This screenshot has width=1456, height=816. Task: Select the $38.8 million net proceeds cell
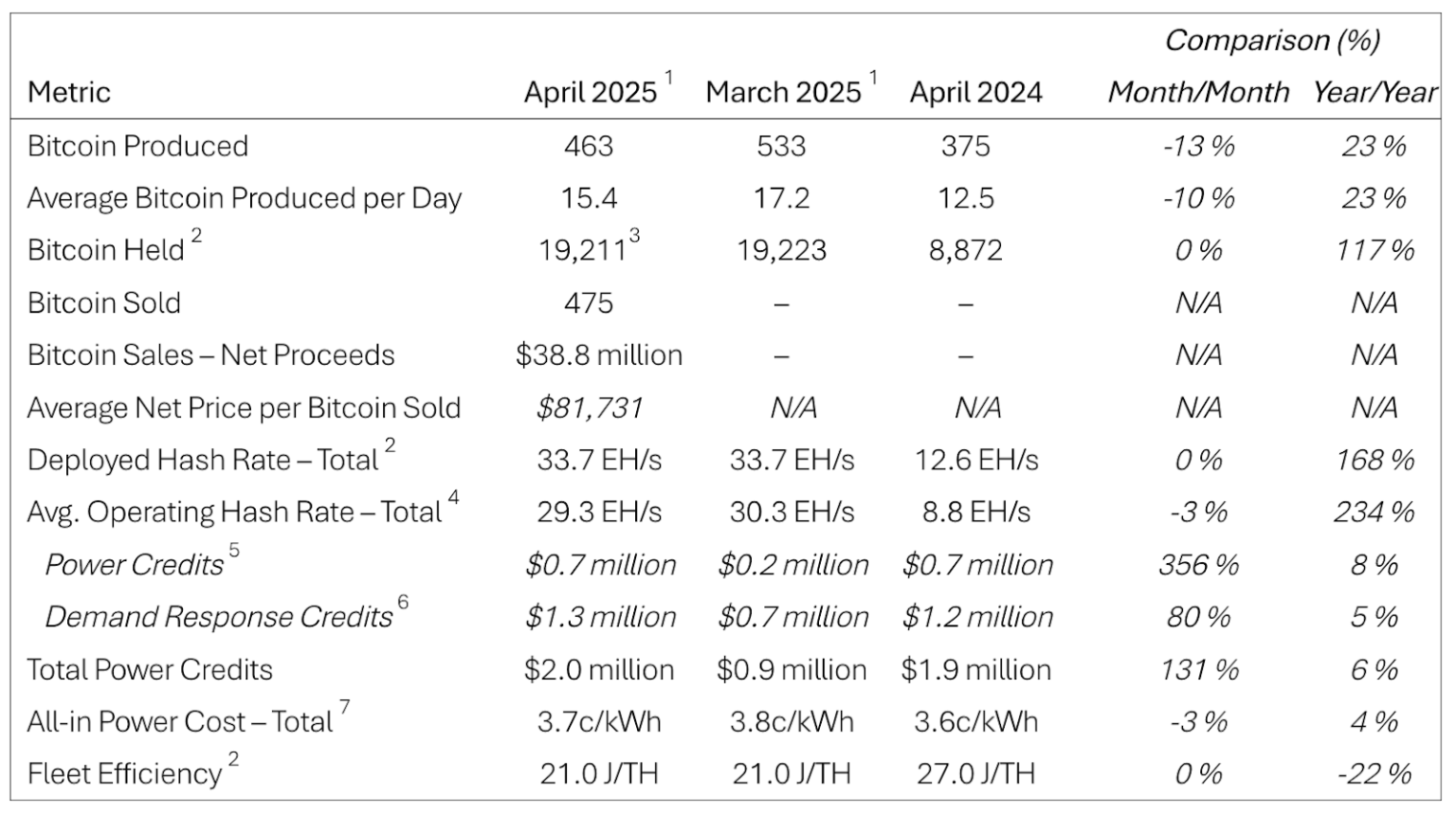[599, 355]
